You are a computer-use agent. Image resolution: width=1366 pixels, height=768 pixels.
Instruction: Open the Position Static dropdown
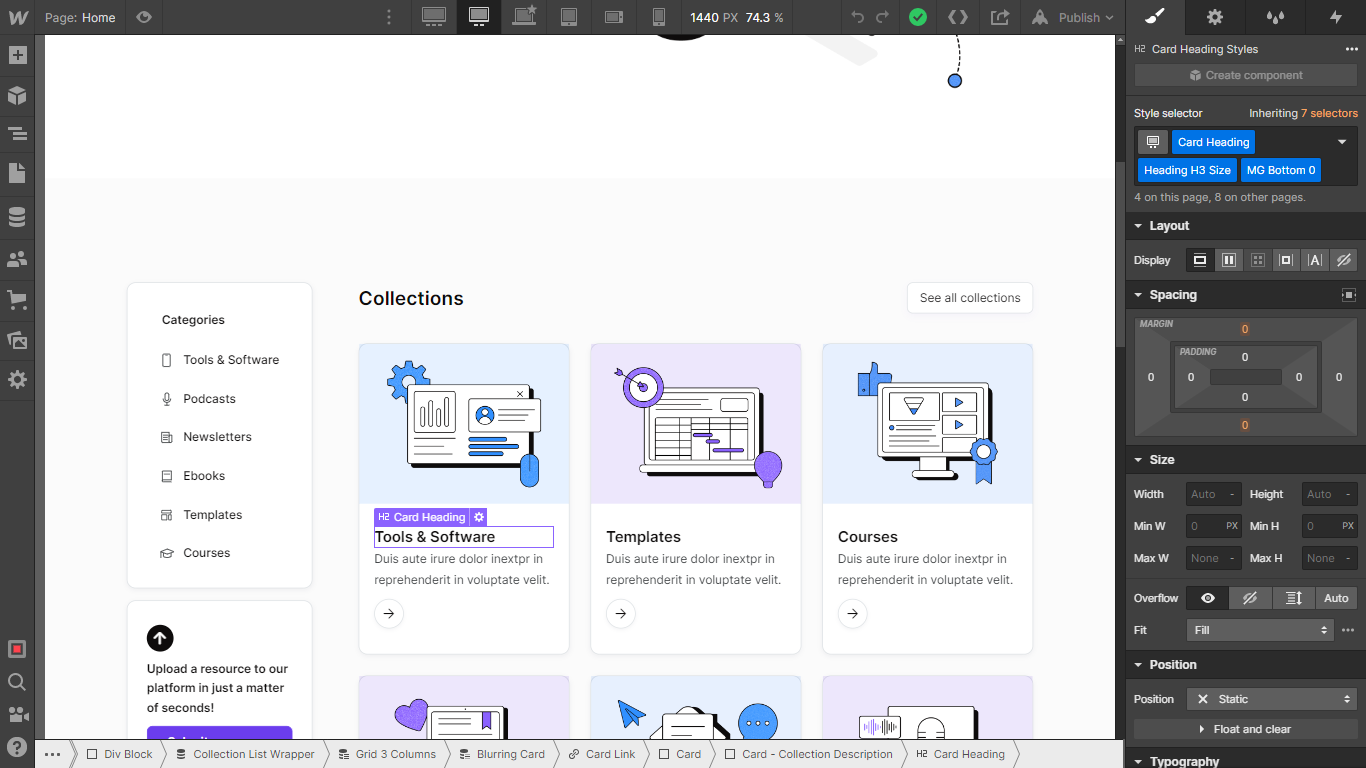[x=1271, y=698]
